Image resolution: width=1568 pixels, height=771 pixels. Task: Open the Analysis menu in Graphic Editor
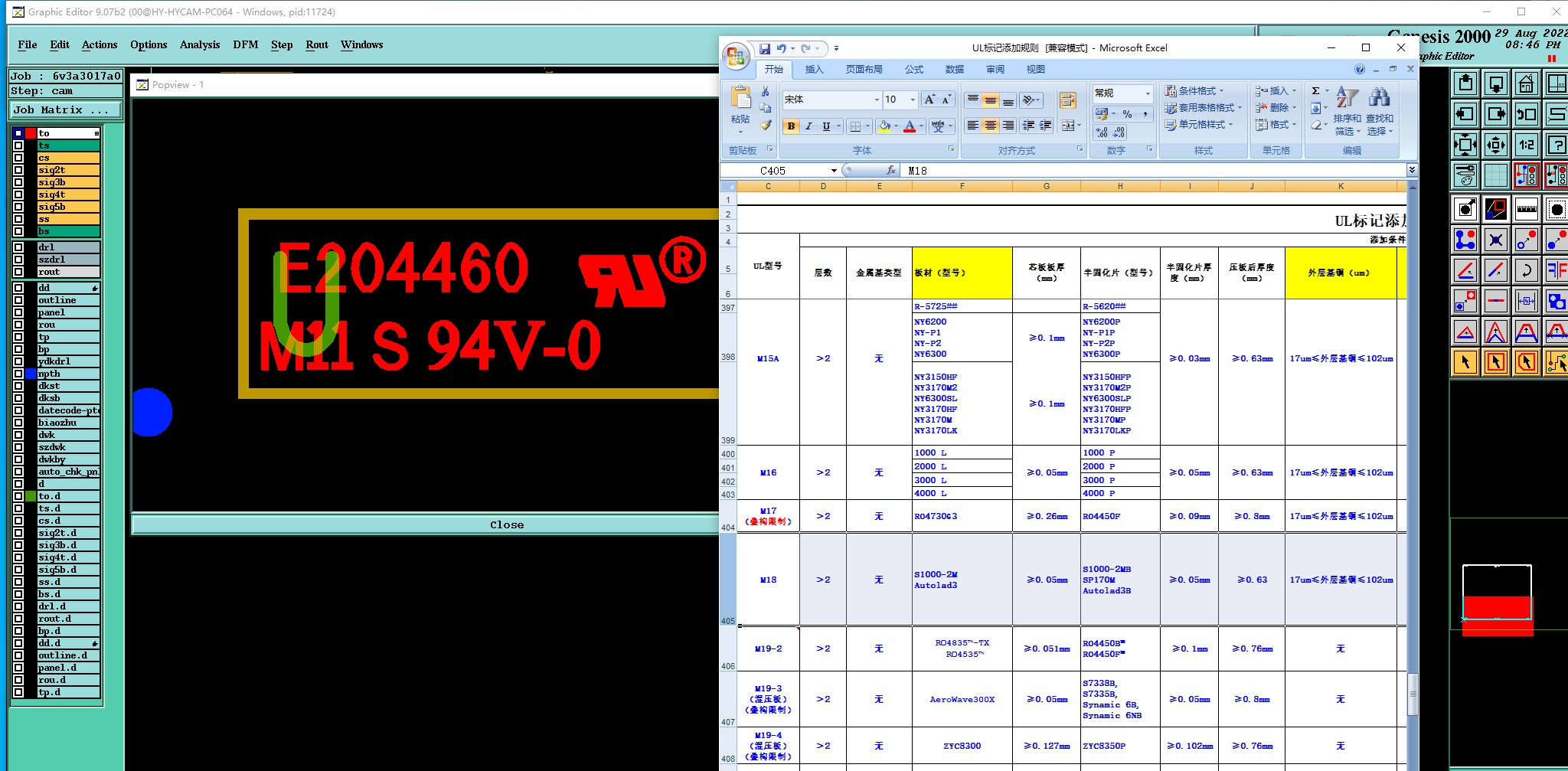[x=200, y=44]
